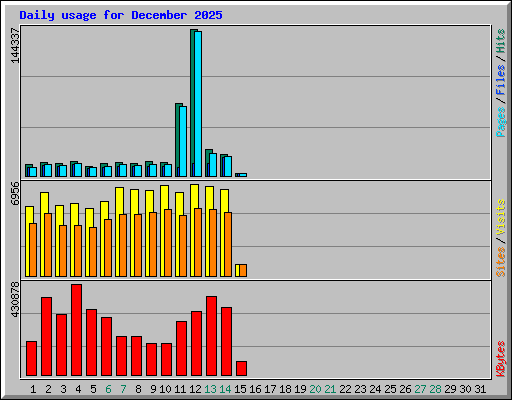This screenshot has width=512, height=400.
Task: Click the cyan hits bar for day 11
Action: pos(183,141)
